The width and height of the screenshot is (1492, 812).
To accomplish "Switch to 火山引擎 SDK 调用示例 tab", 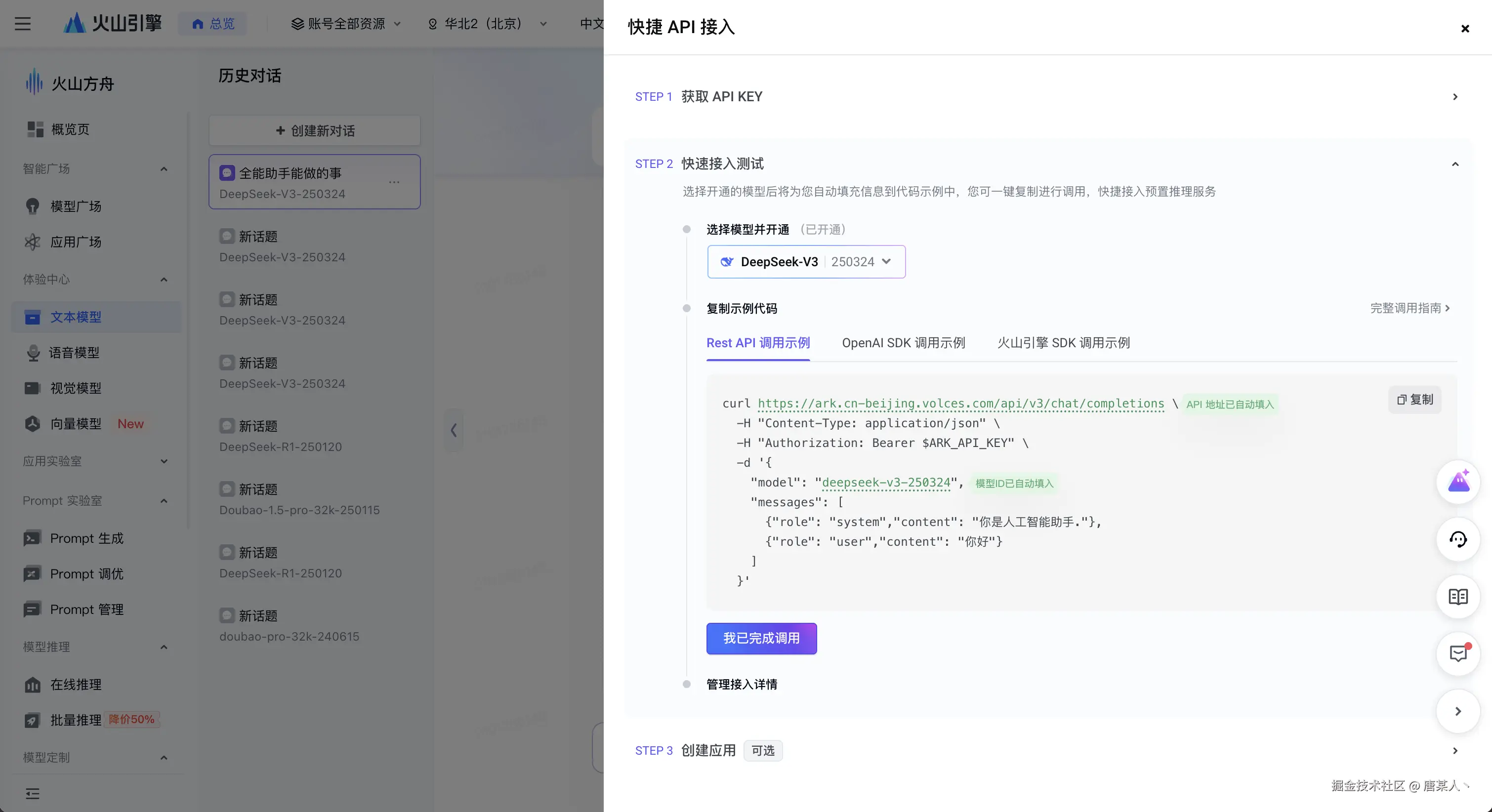I will tap(1063, 343).
